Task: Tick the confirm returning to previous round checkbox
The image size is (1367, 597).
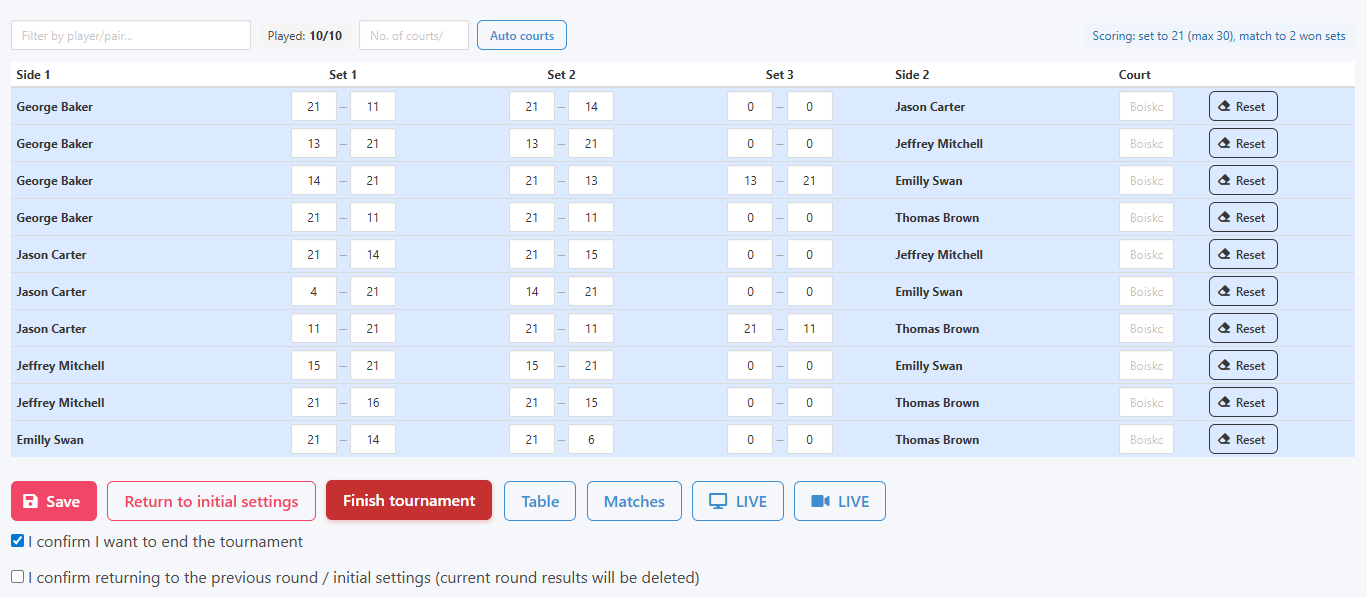Action: pyautogui.click(x=17, y=577)
